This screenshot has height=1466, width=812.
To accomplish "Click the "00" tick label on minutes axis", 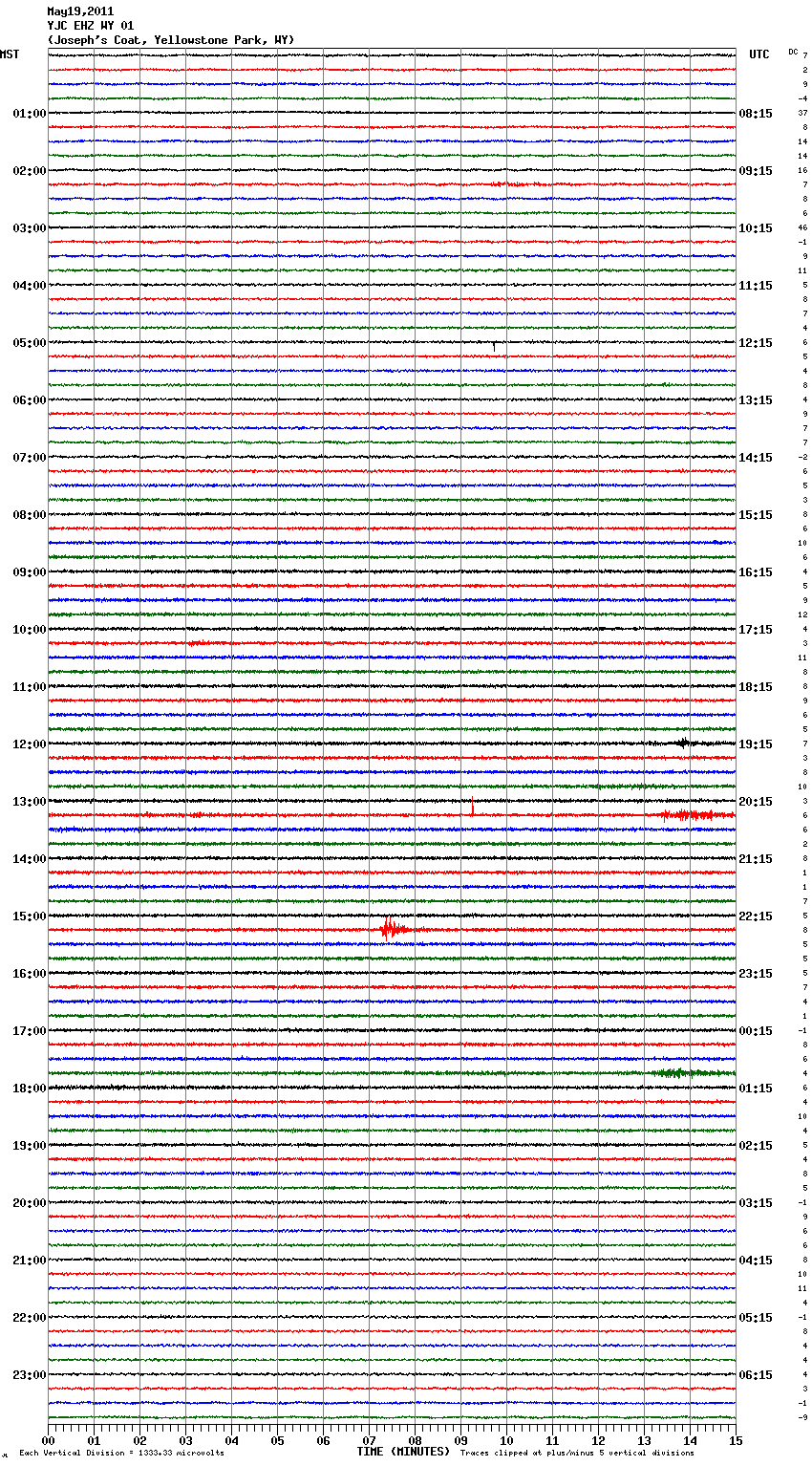I will (x=48, y=1440).
